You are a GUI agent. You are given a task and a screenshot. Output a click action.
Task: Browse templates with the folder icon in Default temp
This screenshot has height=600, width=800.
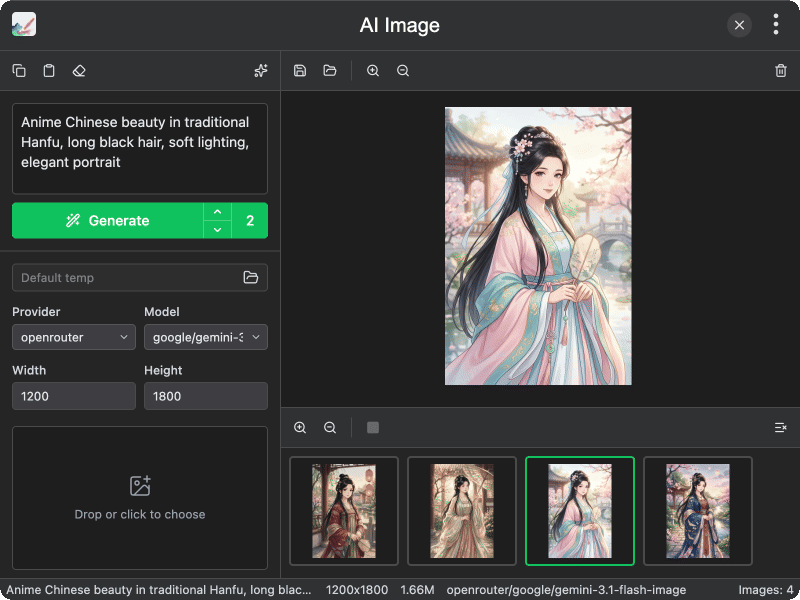pos(251,278)
